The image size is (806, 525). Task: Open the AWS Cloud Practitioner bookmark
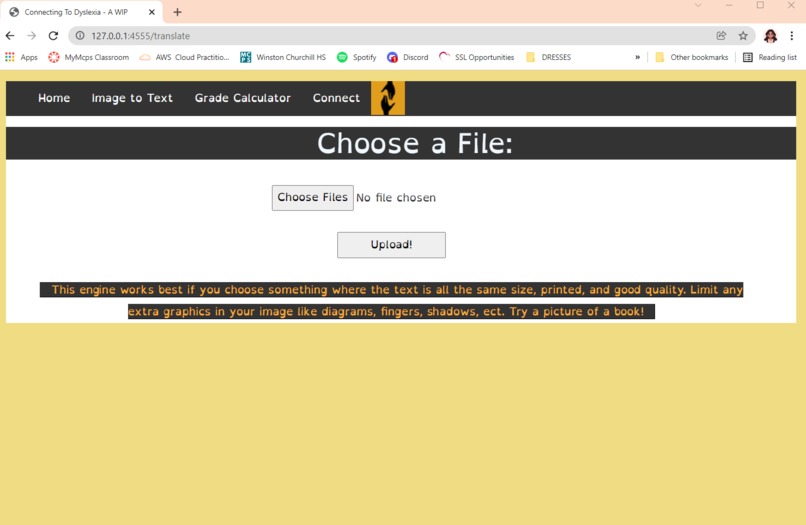coord(185,57)
